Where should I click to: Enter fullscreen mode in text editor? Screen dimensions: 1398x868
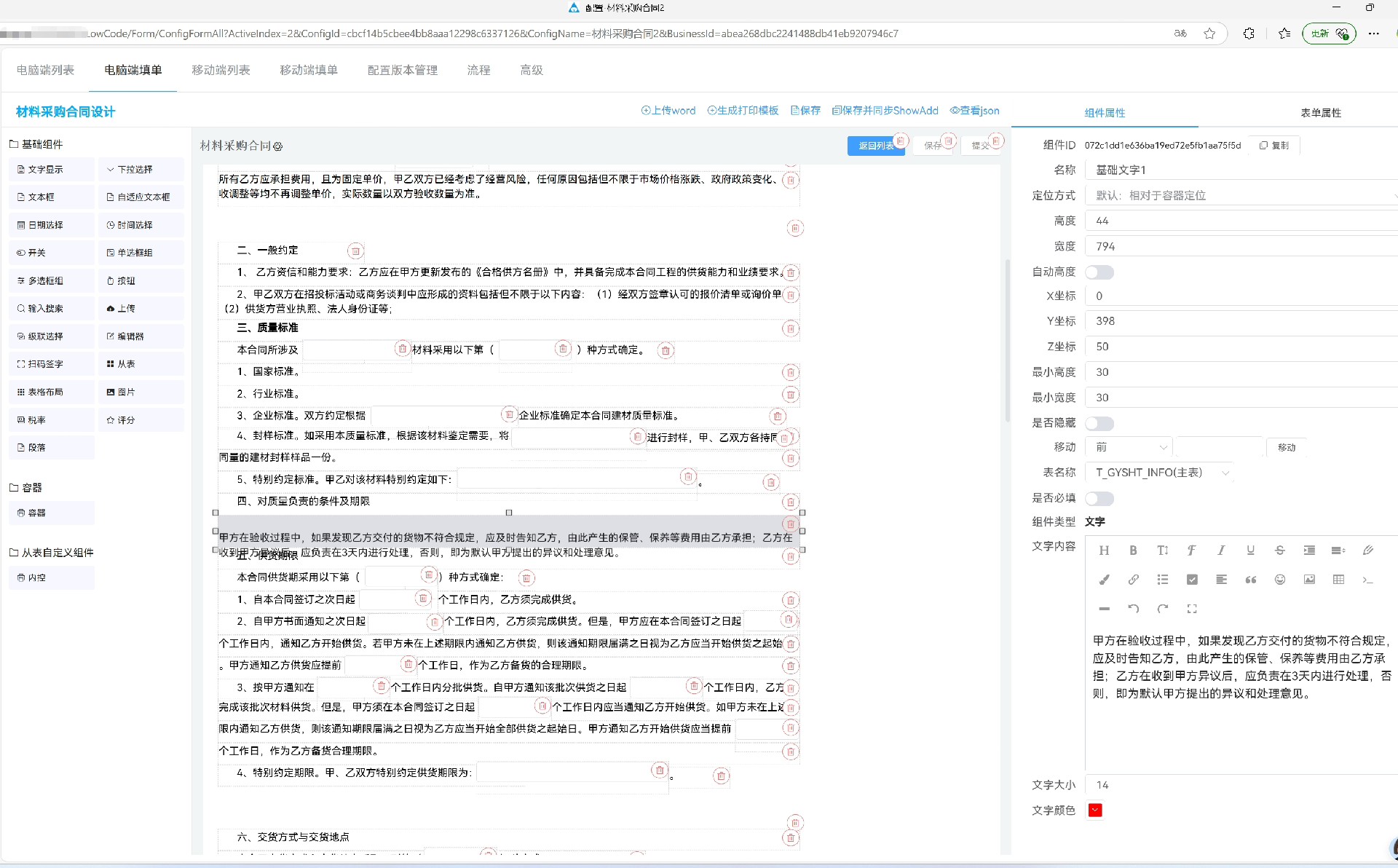1192,609
